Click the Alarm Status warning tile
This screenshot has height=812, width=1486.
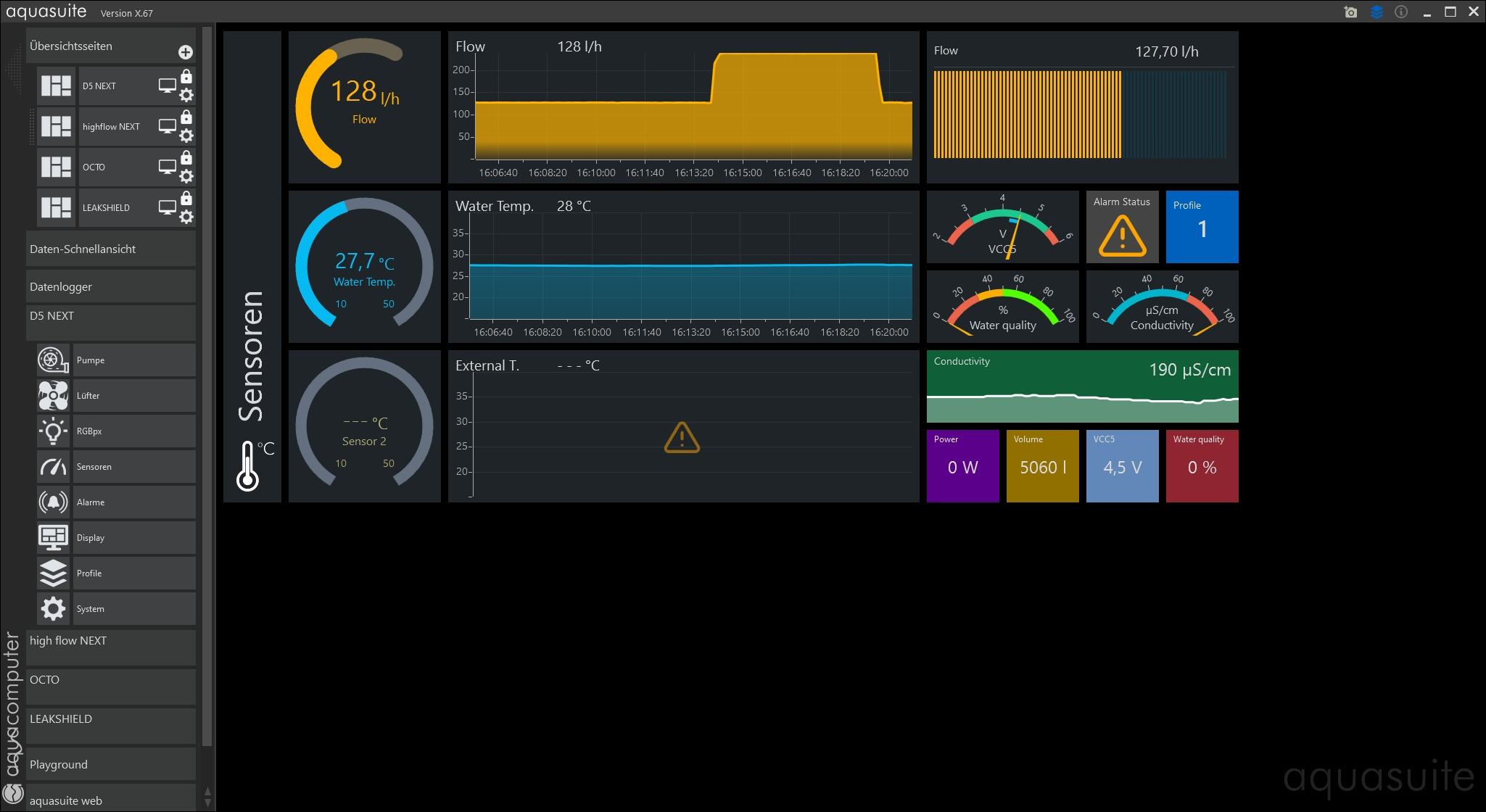click(x=1122, y=227)
